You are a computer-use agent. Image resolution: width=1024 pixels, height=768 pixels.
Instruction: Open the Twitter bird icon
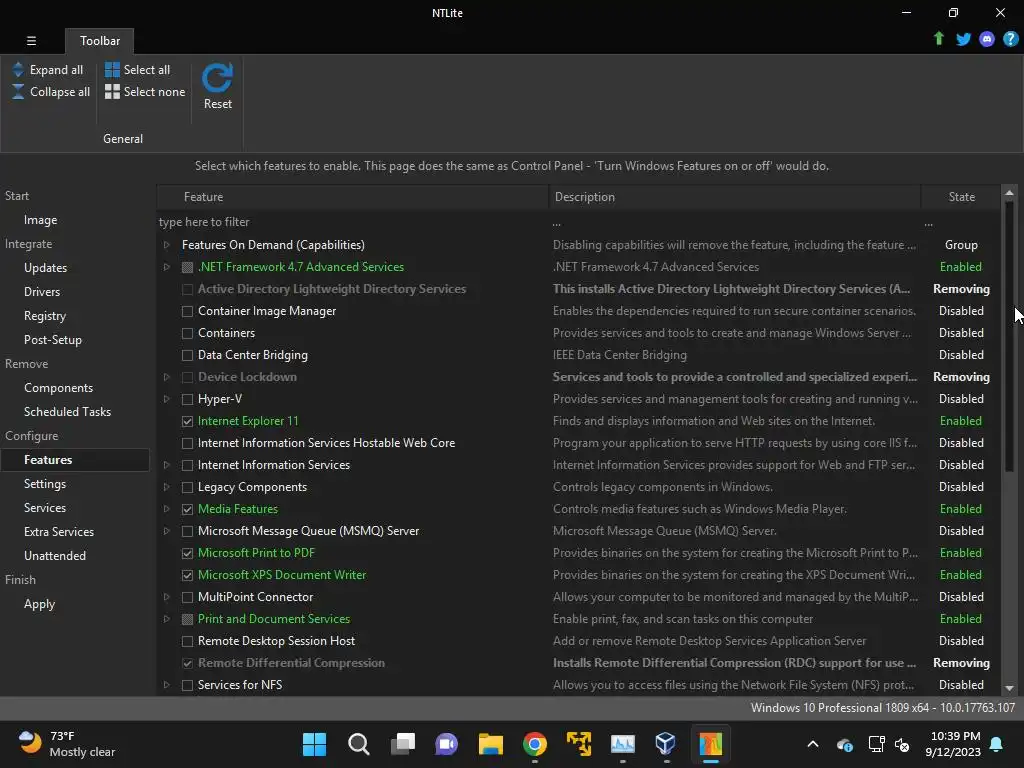click(x=963, y=39)
